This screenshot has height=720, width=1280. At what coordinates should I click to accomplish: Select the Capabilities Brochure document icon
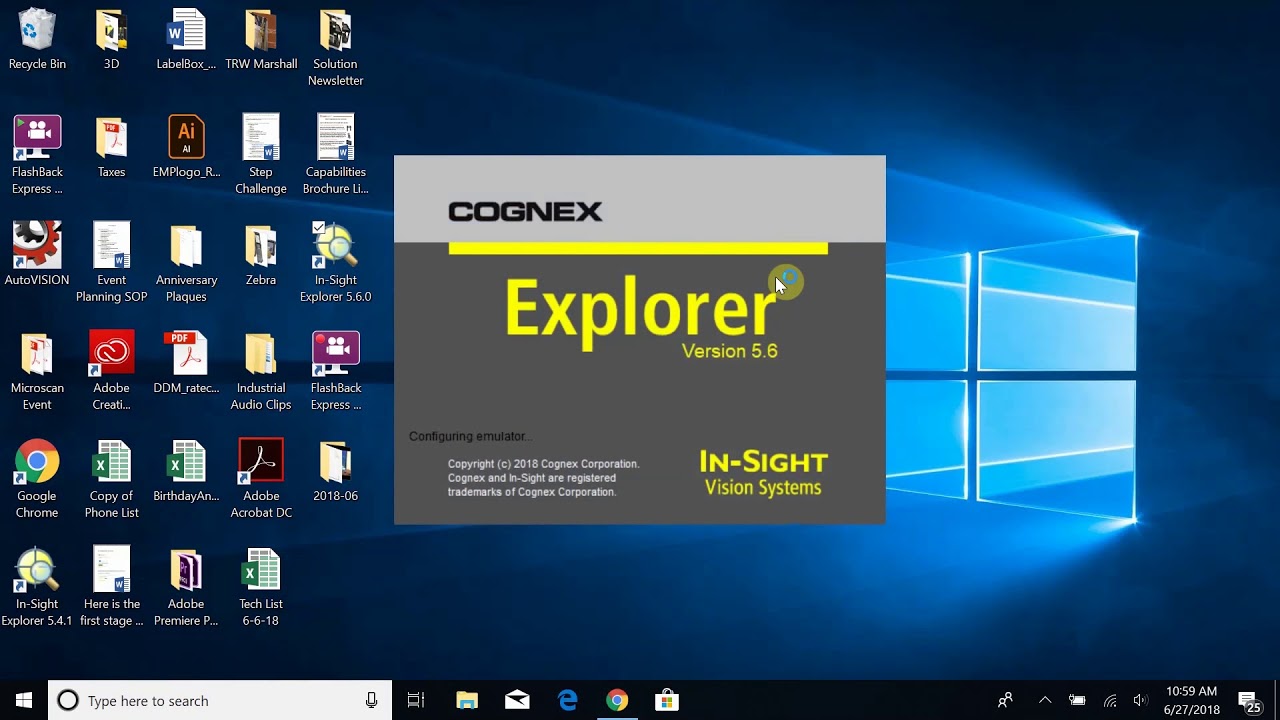335,138
